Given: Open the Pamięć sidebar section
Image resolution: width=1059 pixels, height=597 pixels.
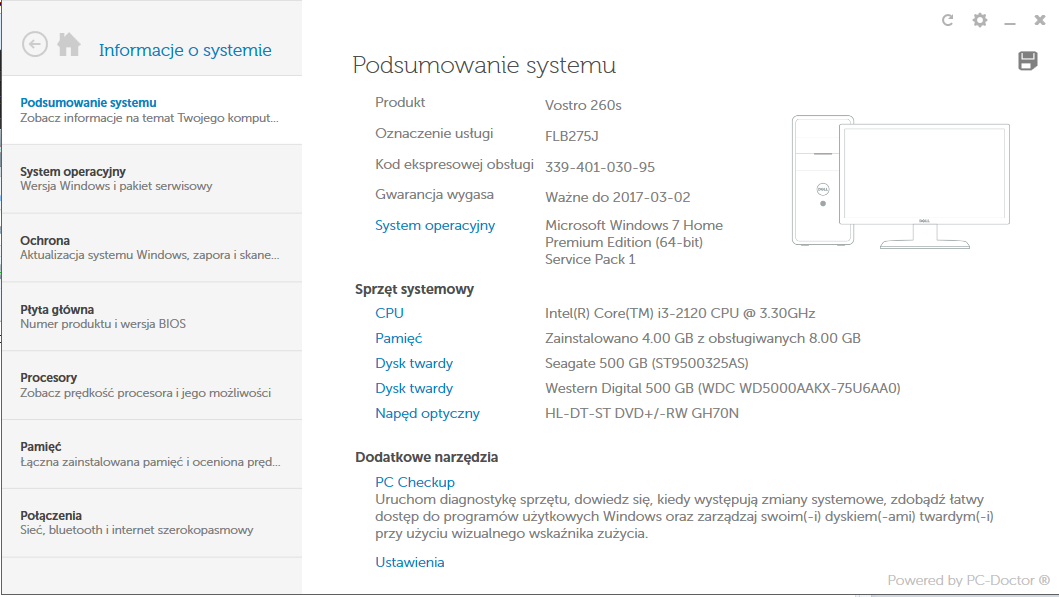Looking at the screenshot, I should [x=152, y=455].
